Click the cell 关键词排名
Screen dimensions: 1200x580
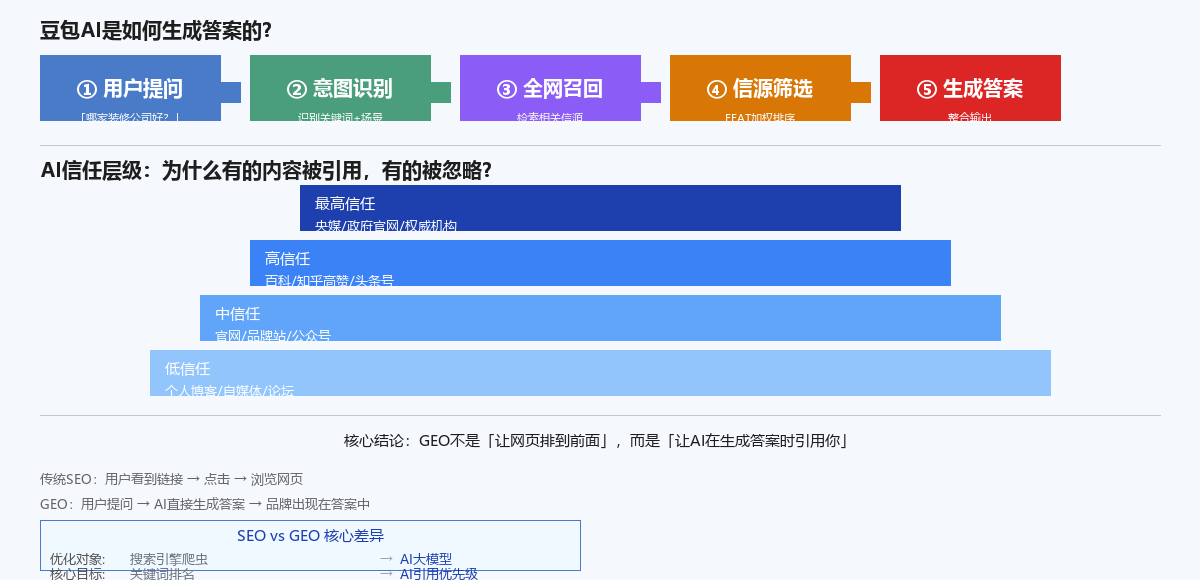162,574
